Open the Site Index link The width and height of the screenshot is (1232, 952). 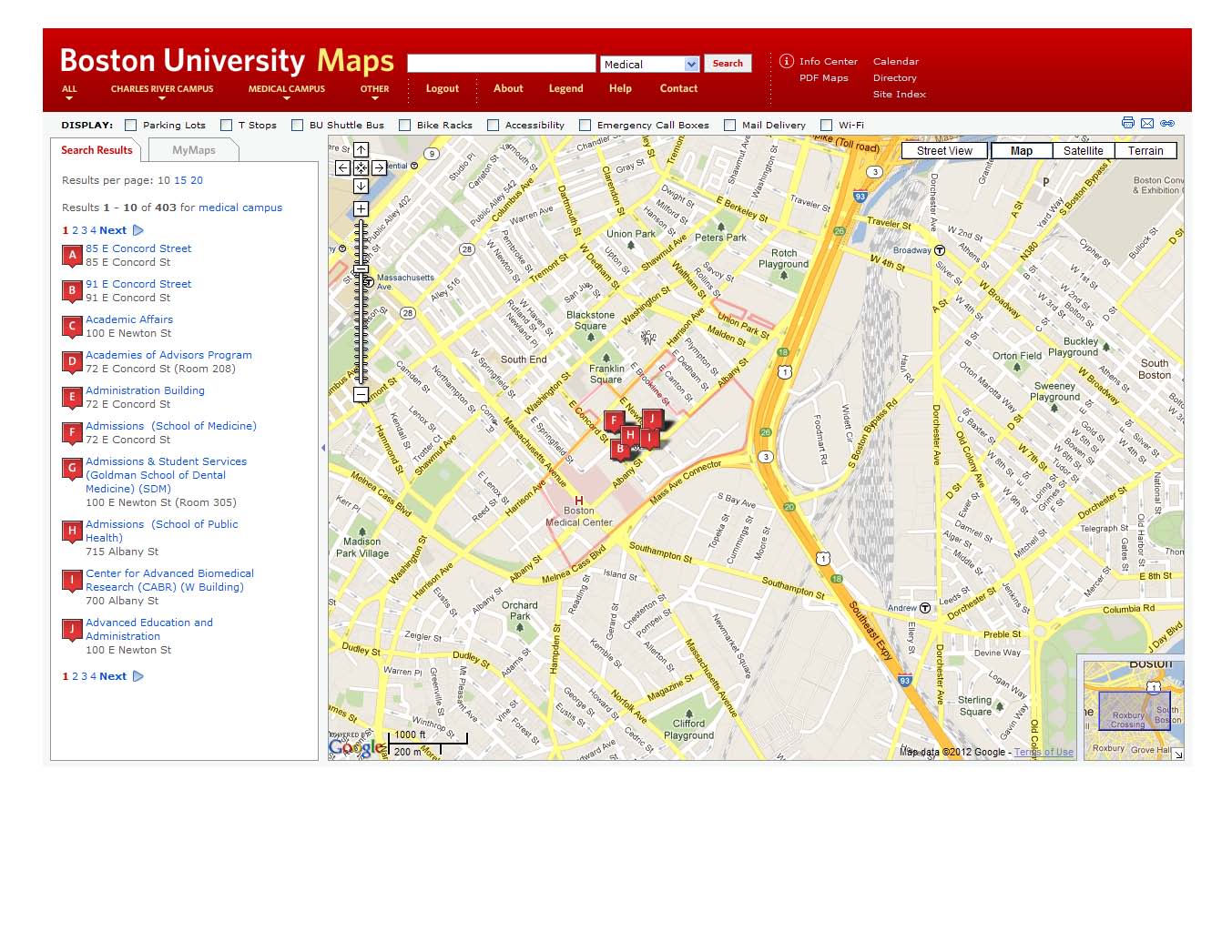point(900,94)
